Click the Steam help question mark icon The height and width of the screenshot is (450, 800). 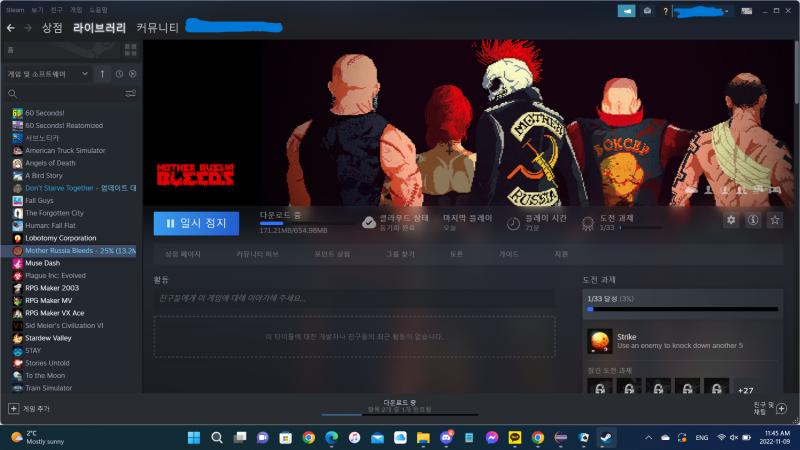click(665, 11)
